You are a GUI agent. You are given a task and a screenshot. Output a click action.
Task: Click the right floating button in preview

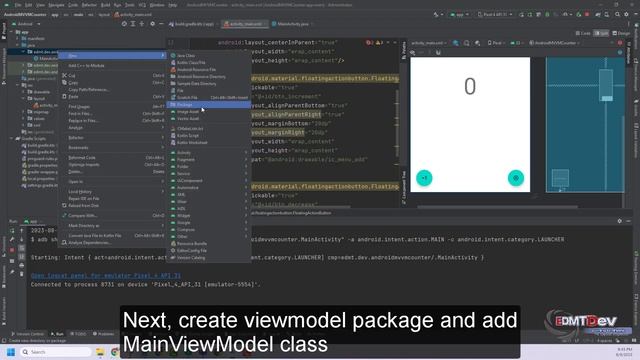(x=516, y=178)
